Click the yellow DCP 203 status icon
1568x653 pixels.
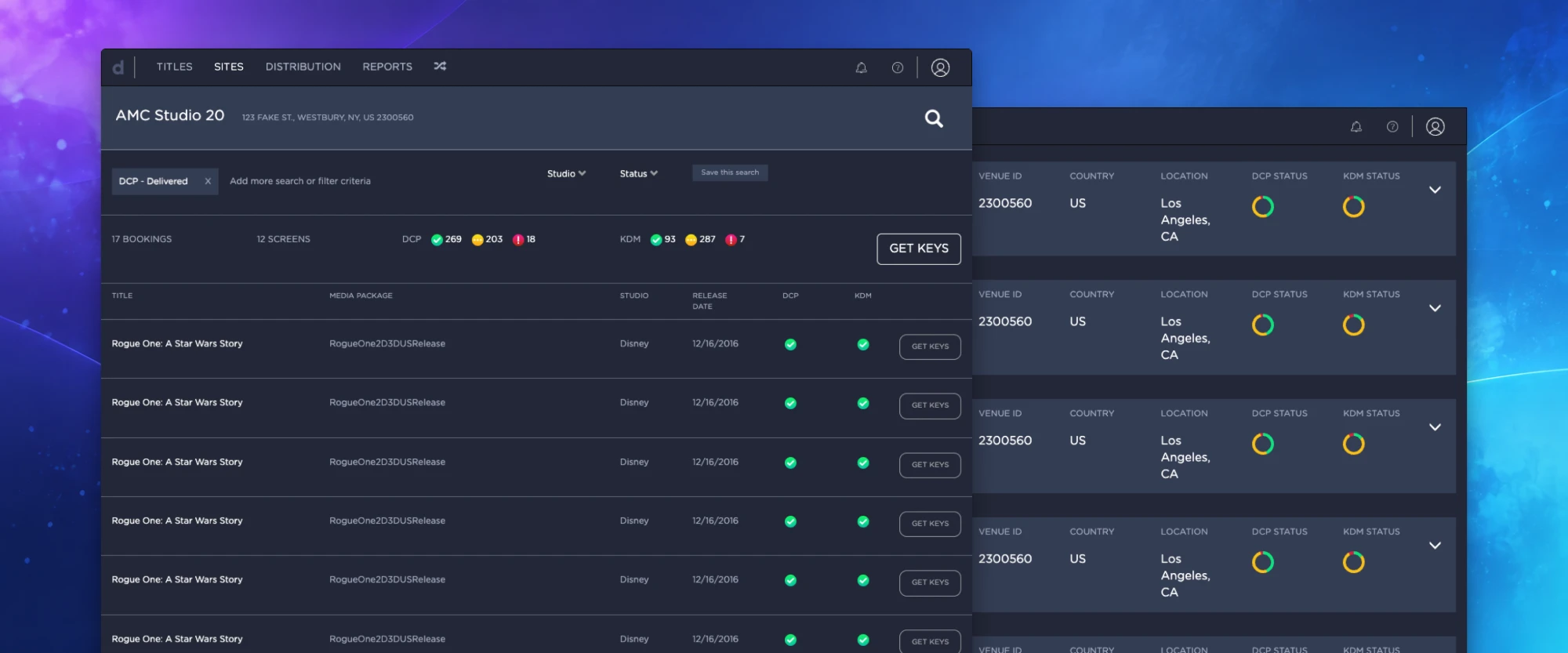pyautogui.click(x=477, y=240)
